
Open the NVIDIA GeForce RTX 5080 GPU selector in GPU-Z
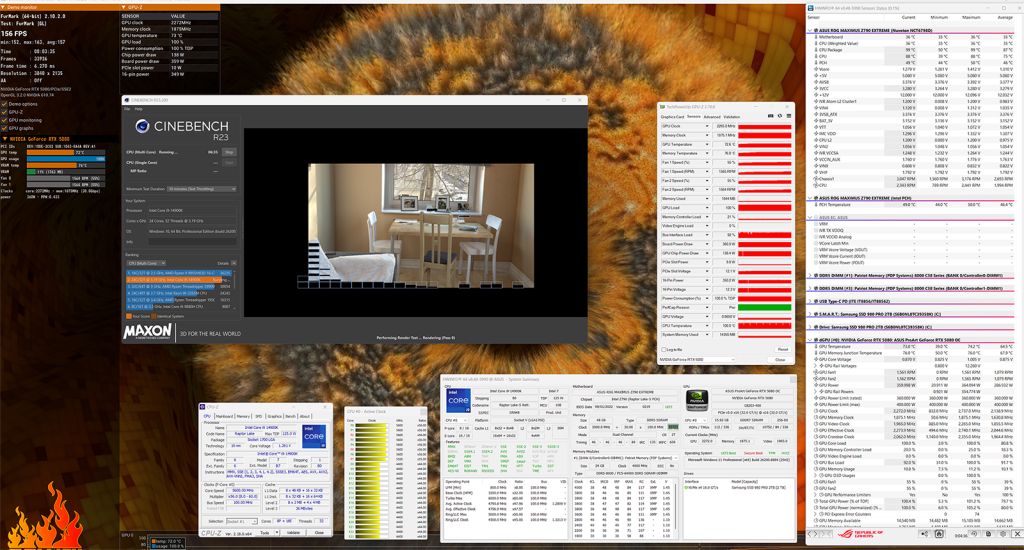point(697,360)
